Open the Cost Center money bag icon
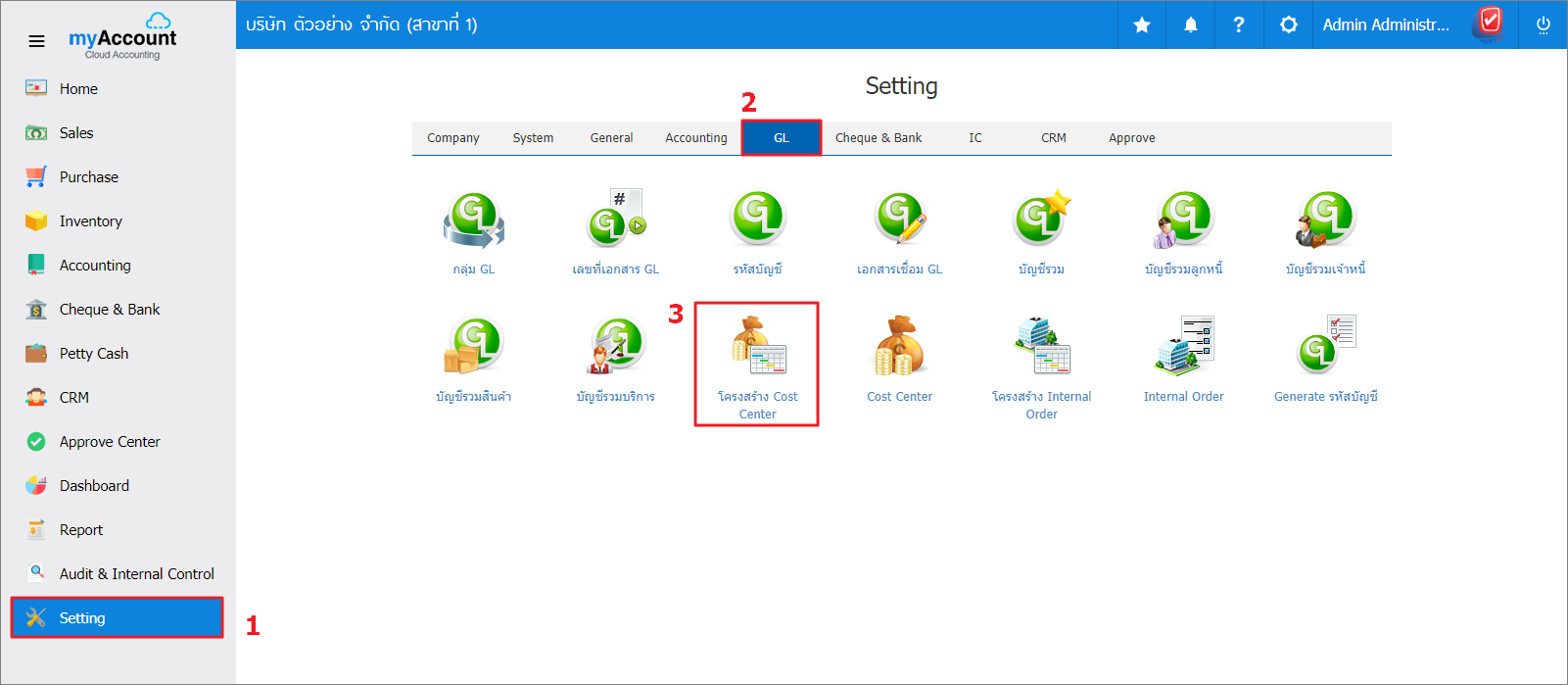 tap(900, 346)
